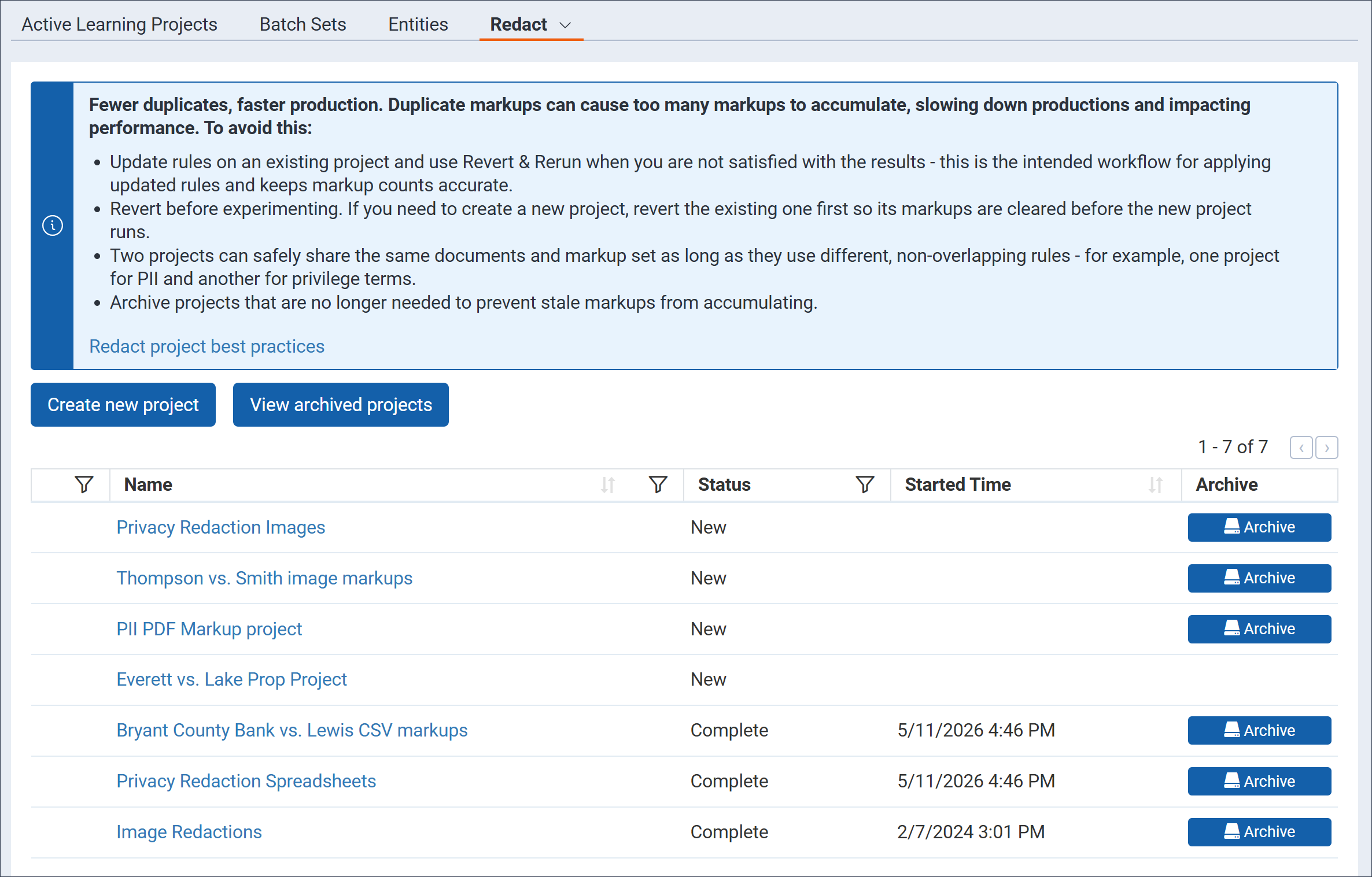Click the info icon in the banner

pyautogui.click(x=53, y=225)
